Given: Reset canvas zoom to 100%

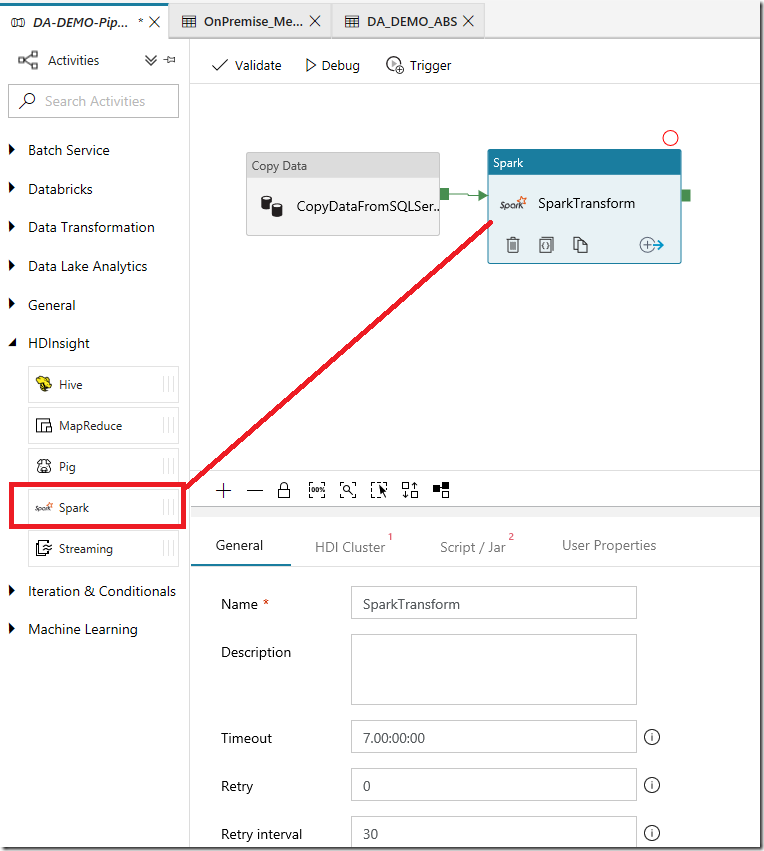Looking at the screenshot, I should coord(317,490).
